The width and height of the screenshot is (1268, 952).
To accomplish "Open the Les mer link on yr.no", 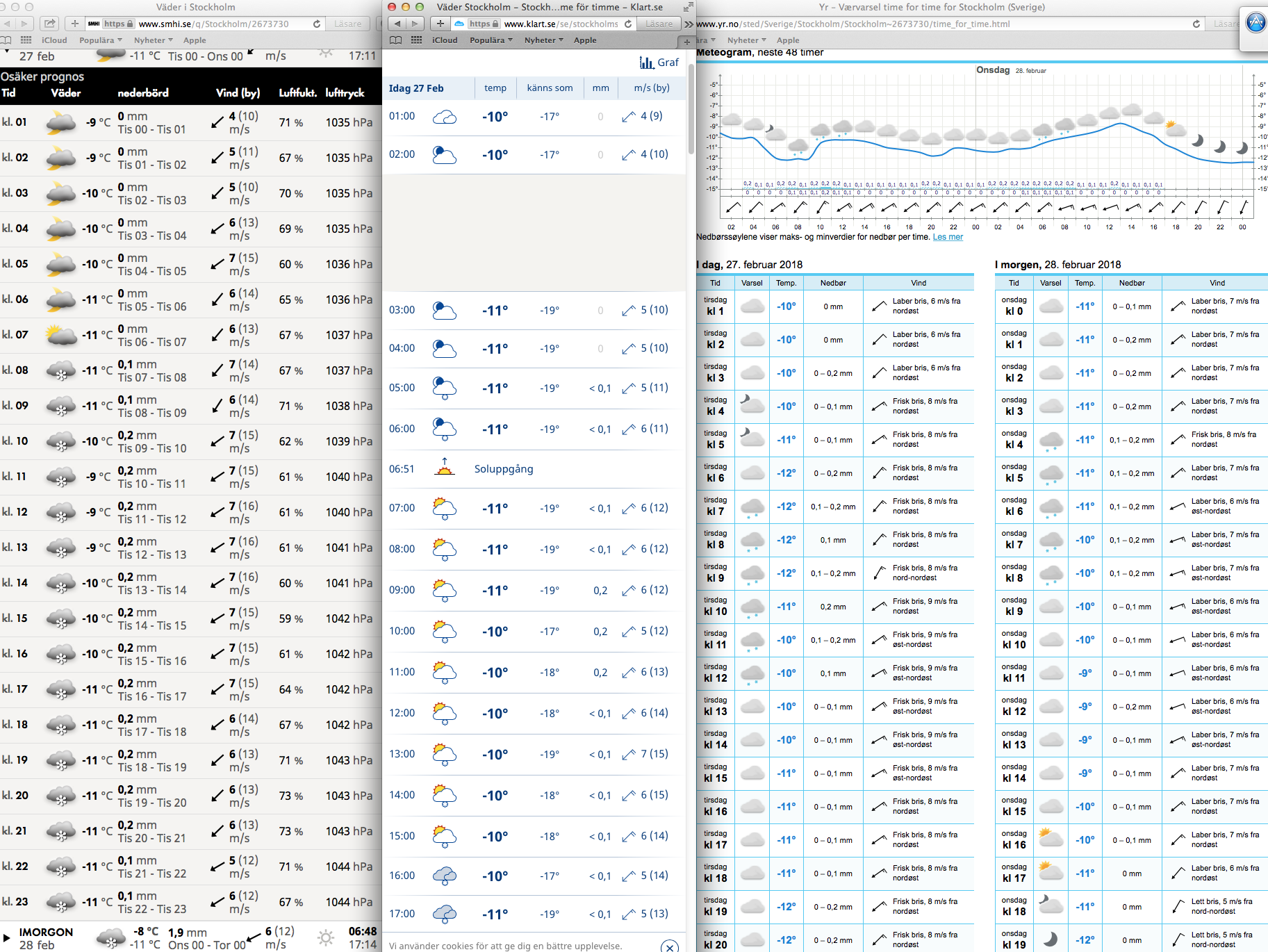I will pyautogui.click(x=948, y=237).
